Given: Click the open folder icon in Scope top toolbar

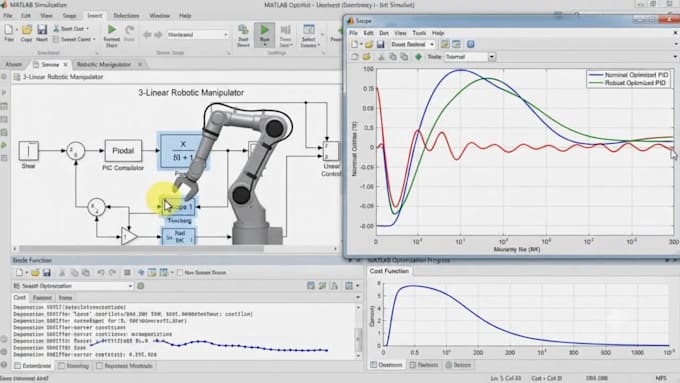Looking at the screenshot, I should [369, 44].
